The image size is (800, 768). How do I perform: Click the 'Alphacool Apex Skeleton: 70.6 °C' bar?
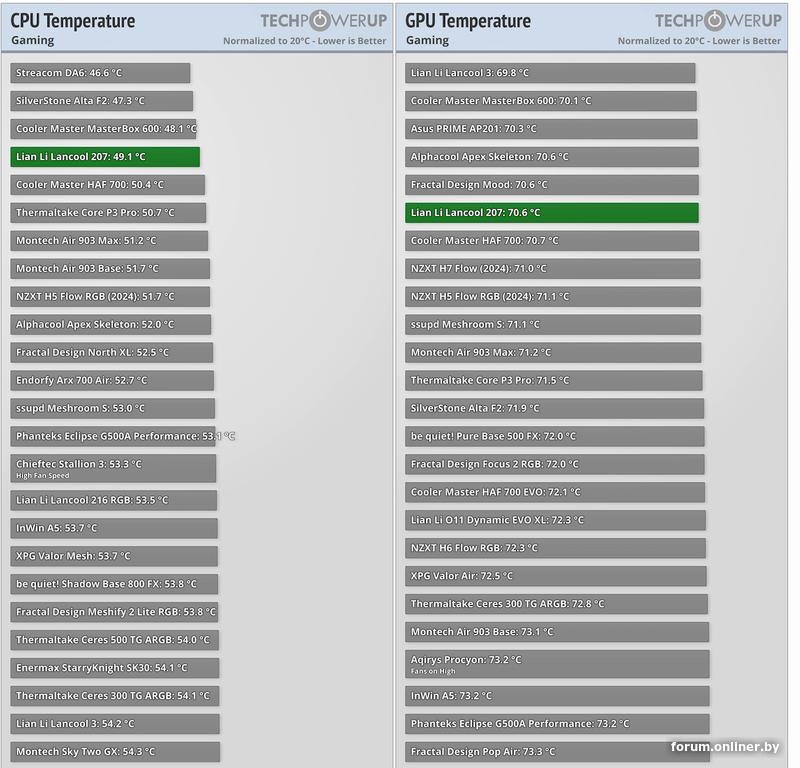click(552, 157)
